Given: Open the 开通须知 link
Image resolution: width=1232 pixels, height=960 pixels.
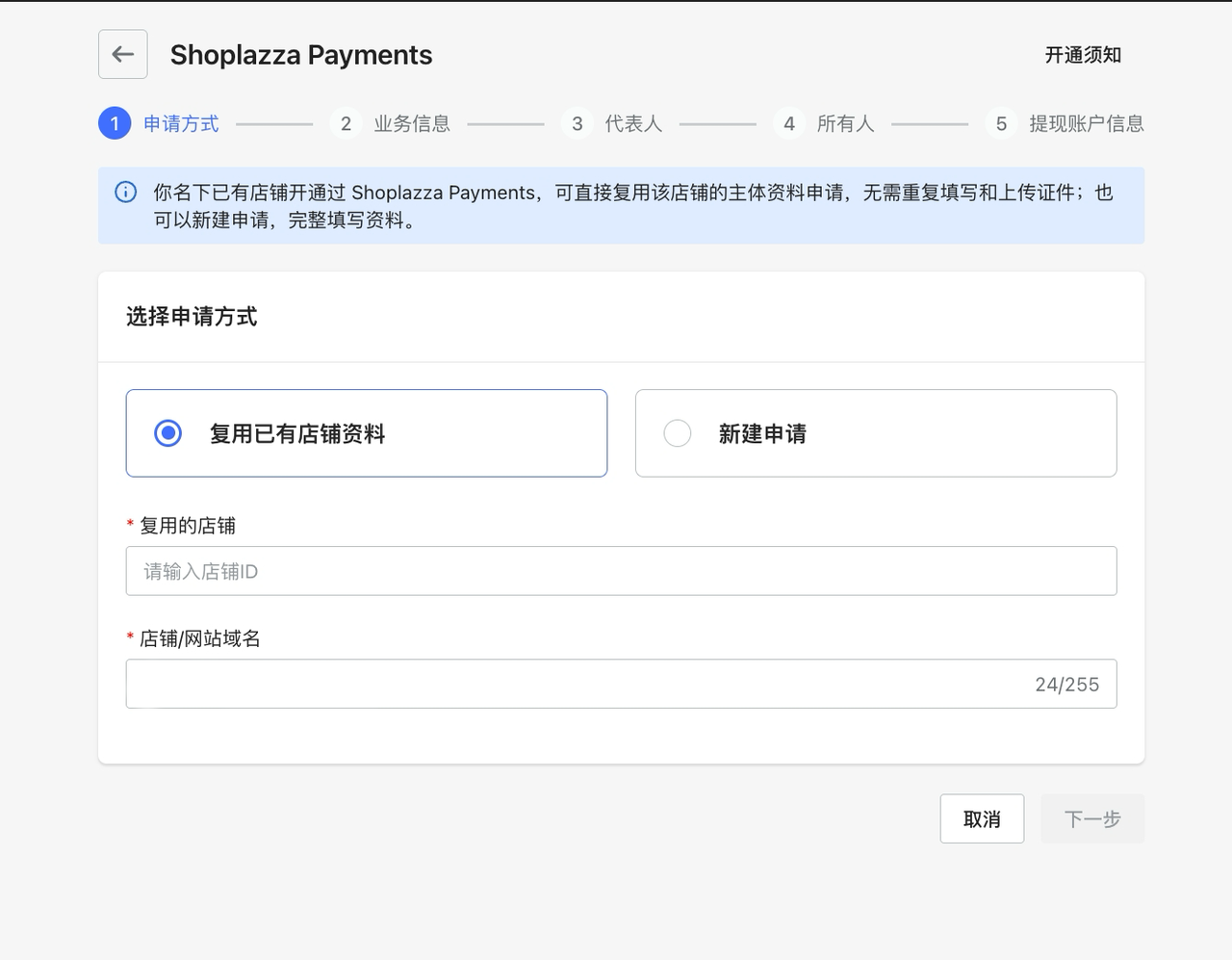Looking at the screenshot, I should [x=1083, y=55].
